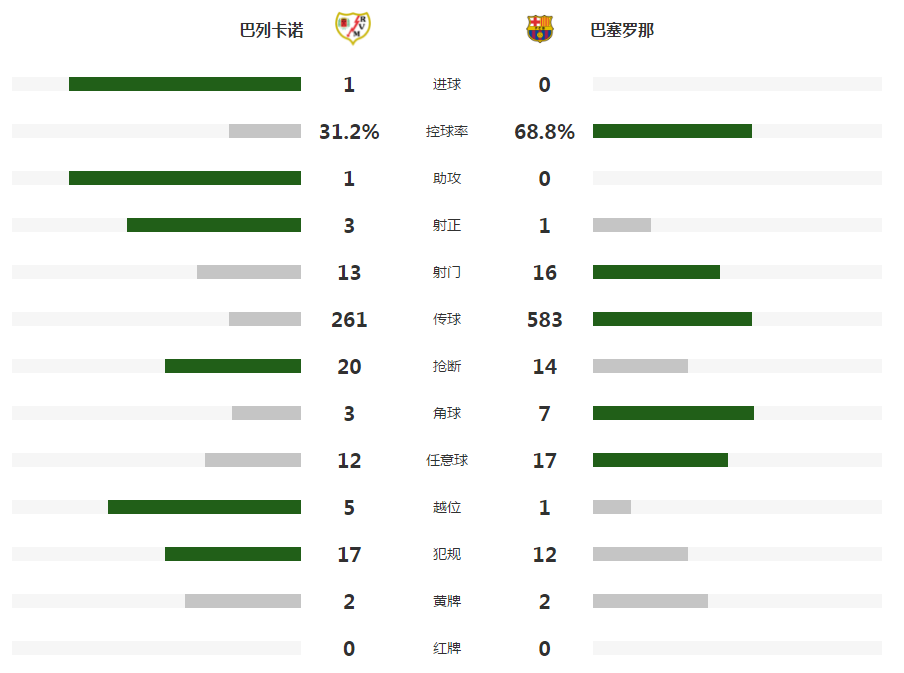Click the 583 passes value
904x673 pixels.
tap(544, 320)
